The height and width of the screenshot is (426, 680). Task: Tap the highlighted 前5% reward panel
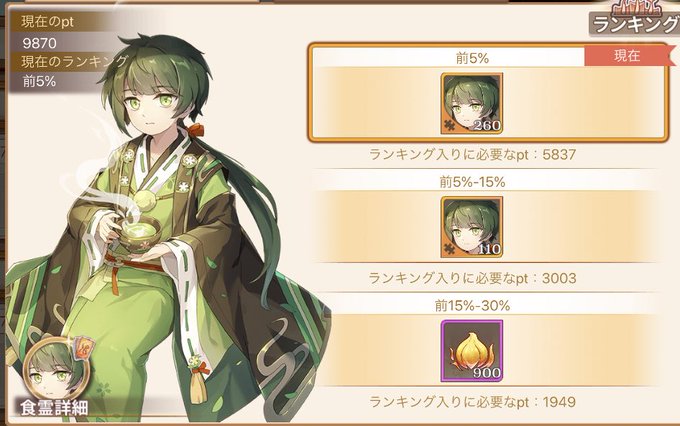(488, 92)
